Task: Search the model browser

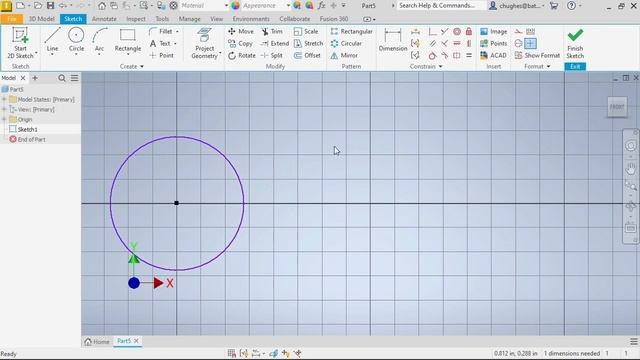Action: 62,78
